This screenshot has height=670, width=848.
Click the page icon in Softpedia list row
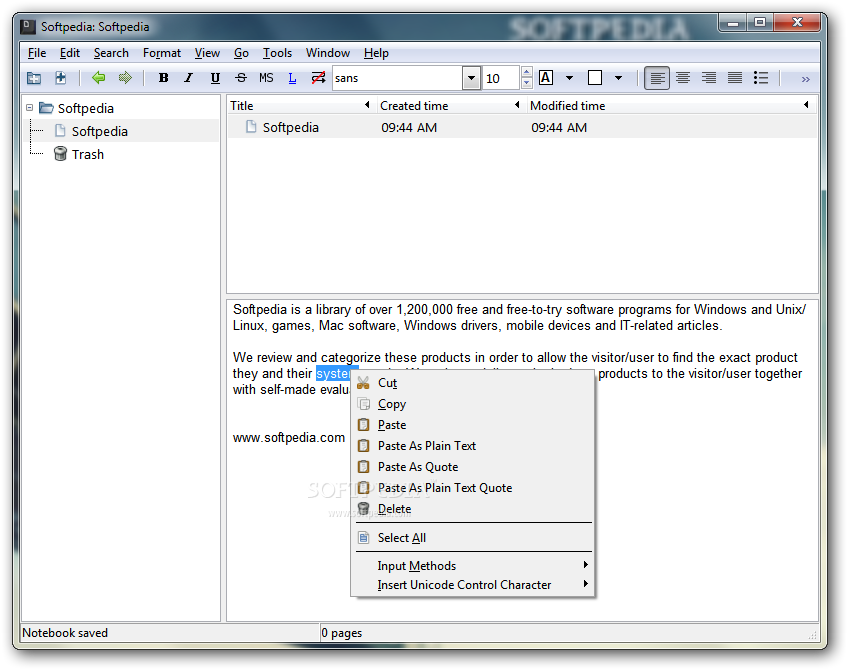pyautogui.click(x=251, y=127)
